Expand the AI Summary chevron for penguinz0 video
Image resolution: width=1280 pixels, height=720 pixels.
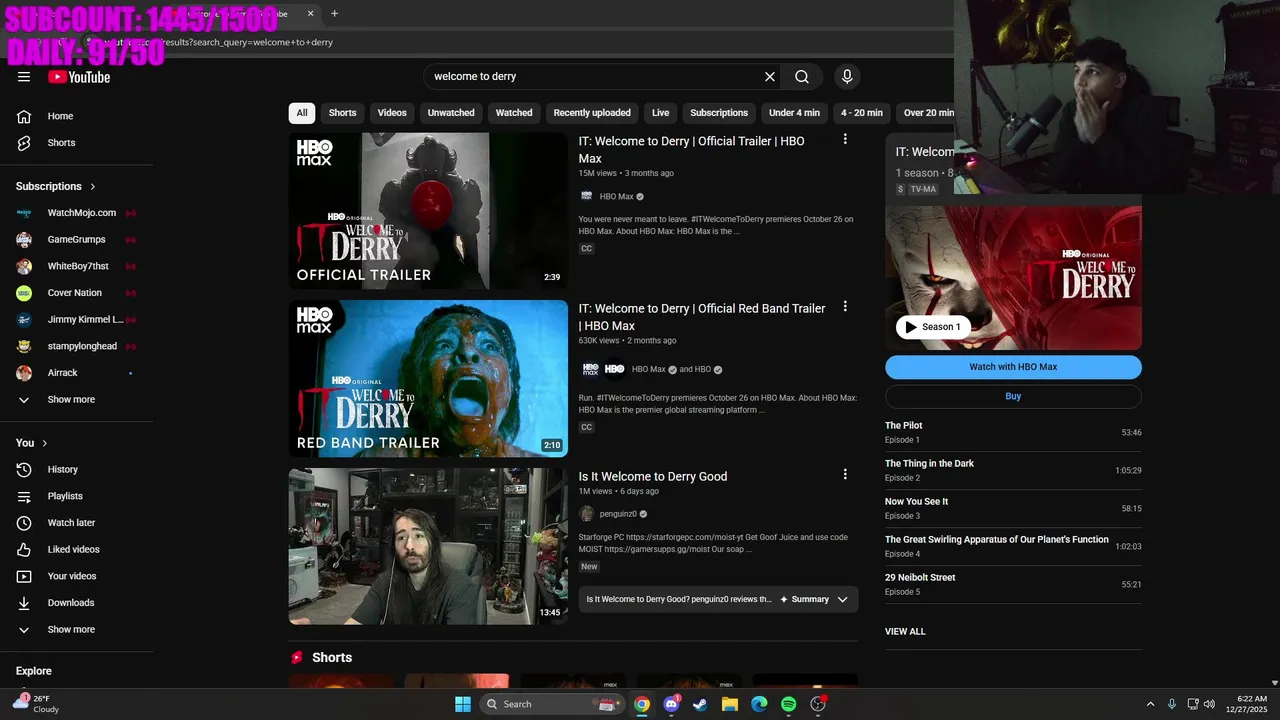pyautogui.click(x=843, y=600)
